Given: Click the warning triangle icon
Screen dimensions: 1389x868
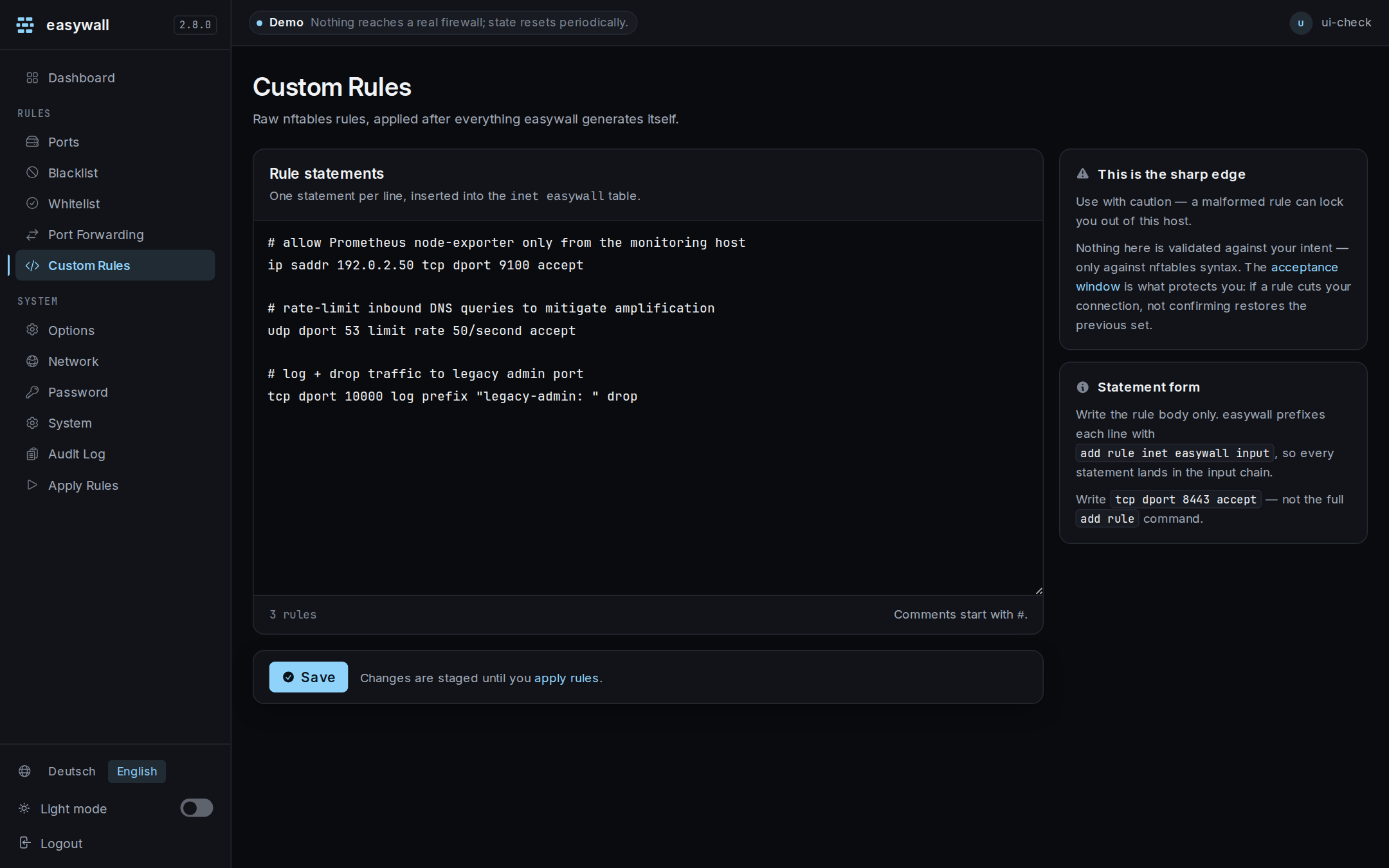Looking at the screenshot, I should [1083, 174].
